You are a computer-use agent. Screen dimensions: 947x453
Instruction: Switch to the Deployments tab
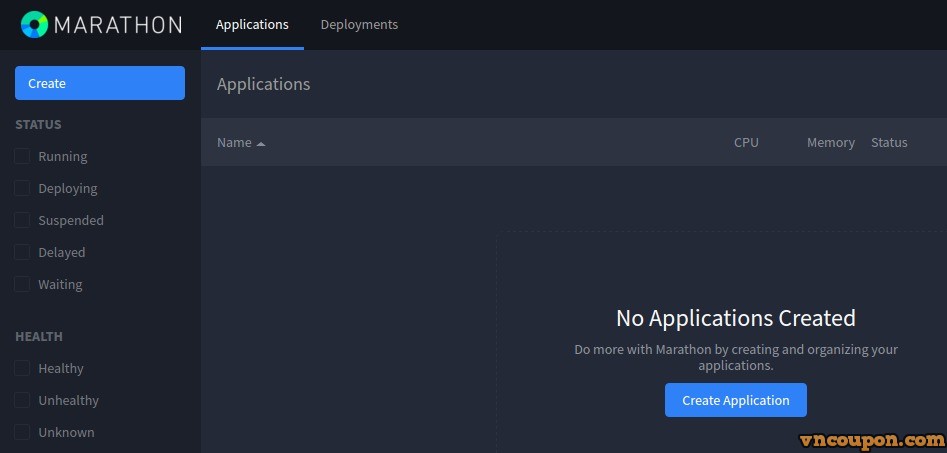point(359,25)
